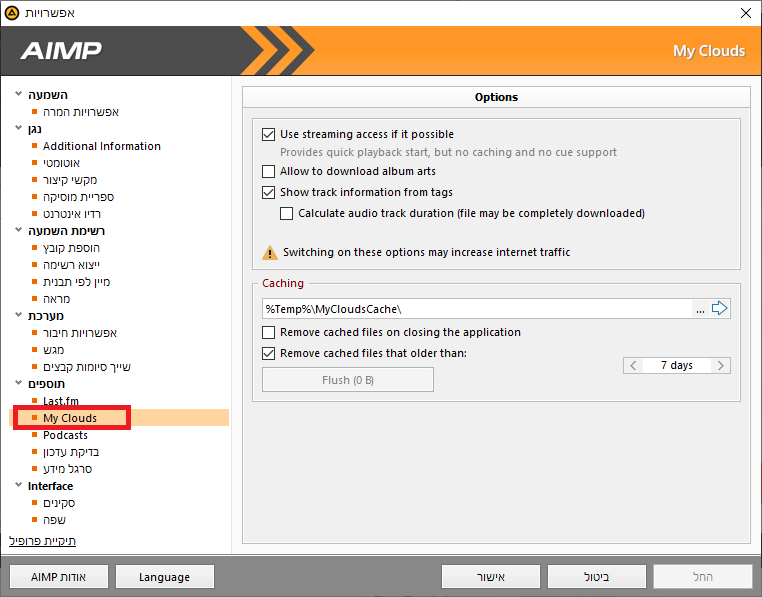Select My Clouds in the tree
This screenshot has width=762, height=597.
pos(70,418)
